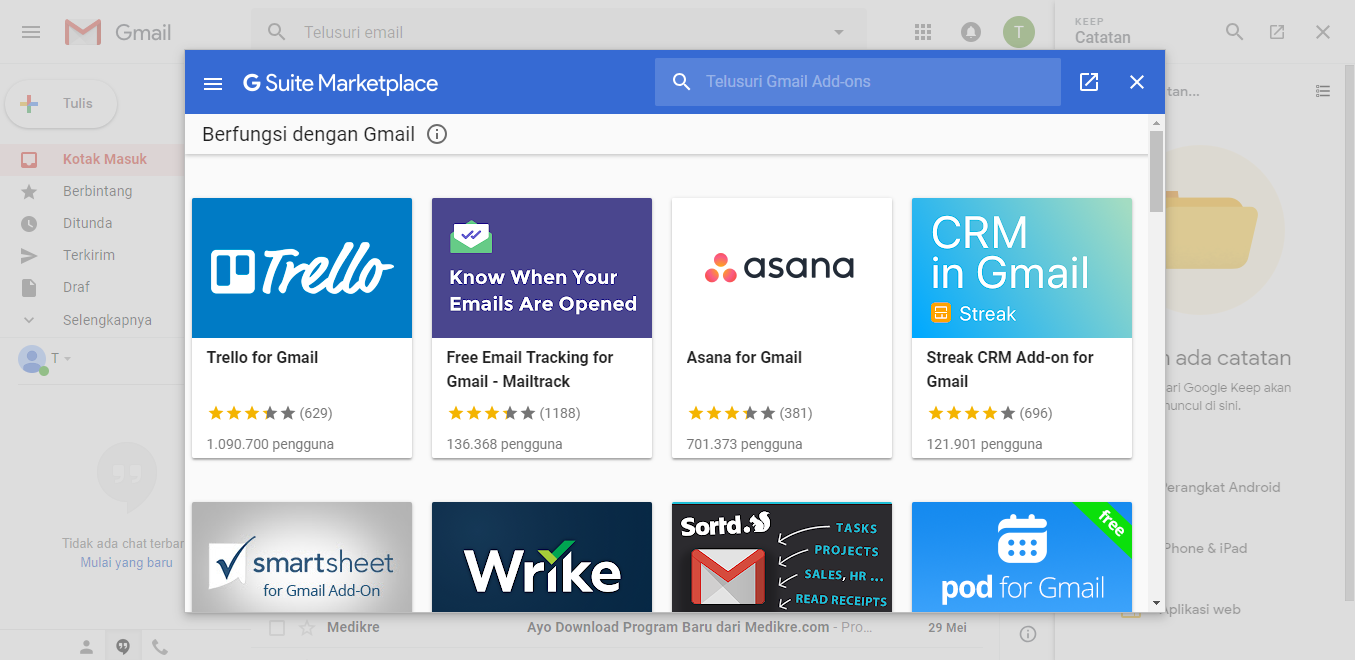The height and width of the screenshot is (660, 1355).
Task: Switch Keep panel to list view
Action: click(1323, 91)
